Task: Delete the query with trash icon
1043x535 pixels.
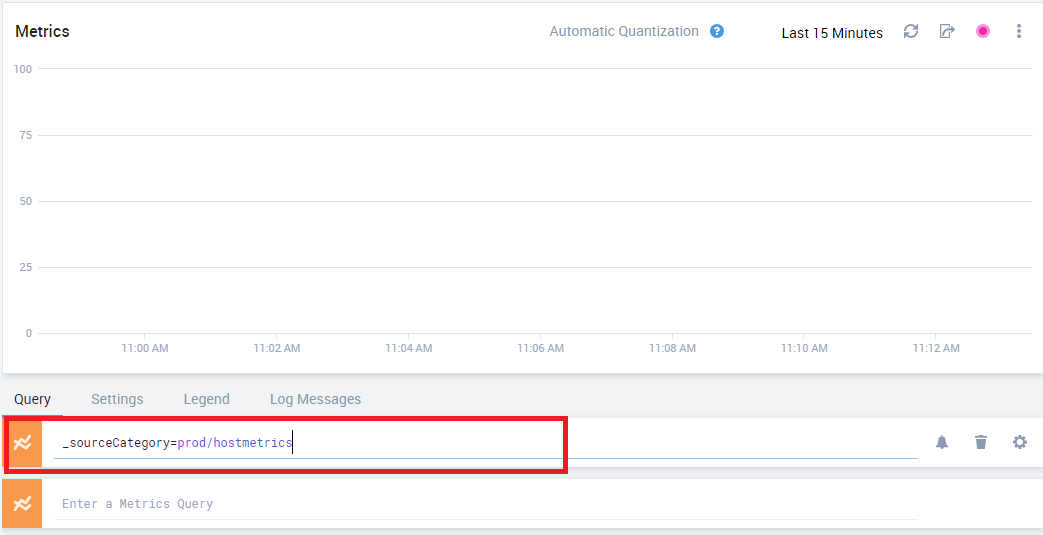Action: (981, 442)
